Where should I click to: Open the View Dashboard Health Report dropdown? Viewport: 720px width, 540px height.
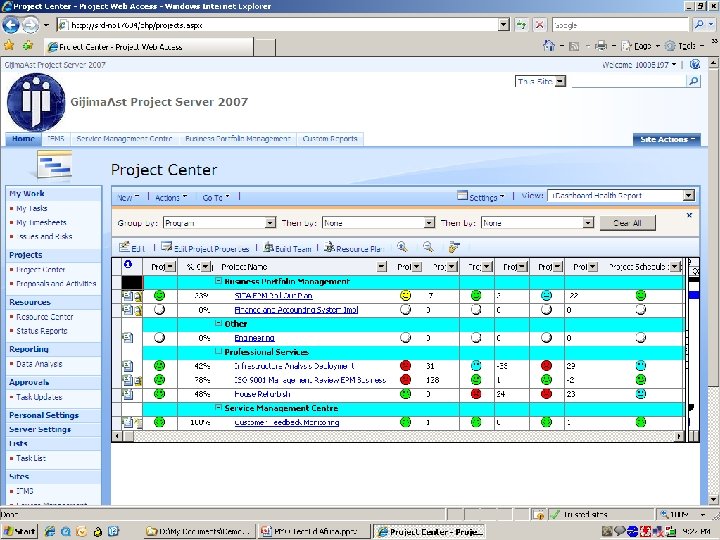(x=688, y=196)
